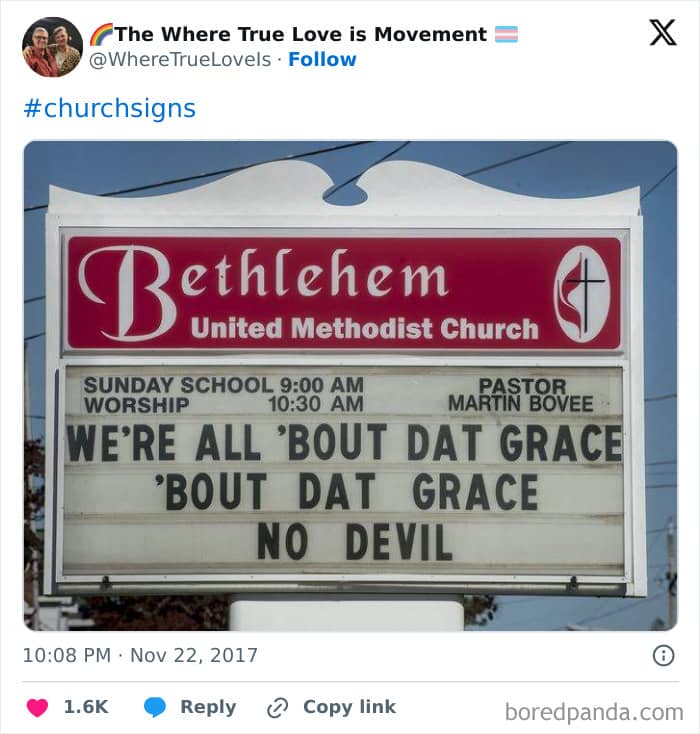Open the #churchsigns hashtag
Viewport: 700px width, 734px height.
[x=110, y=109]
